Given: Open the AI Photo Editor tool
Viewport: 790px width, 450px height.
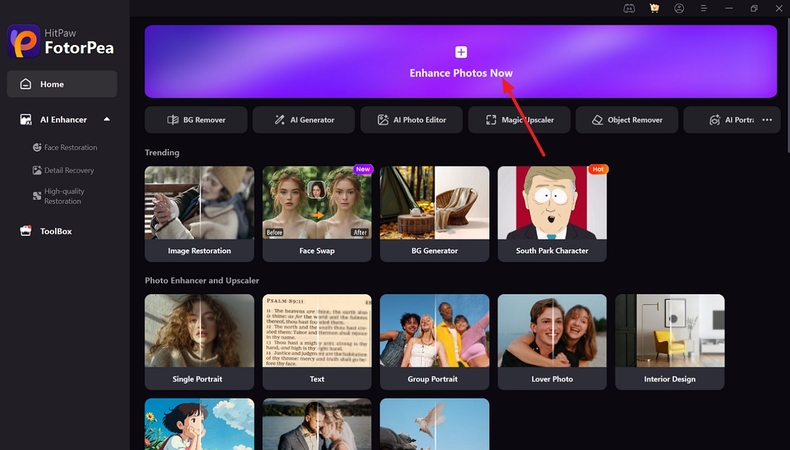Looking at the screenshot, I should [x=412, y=120].
